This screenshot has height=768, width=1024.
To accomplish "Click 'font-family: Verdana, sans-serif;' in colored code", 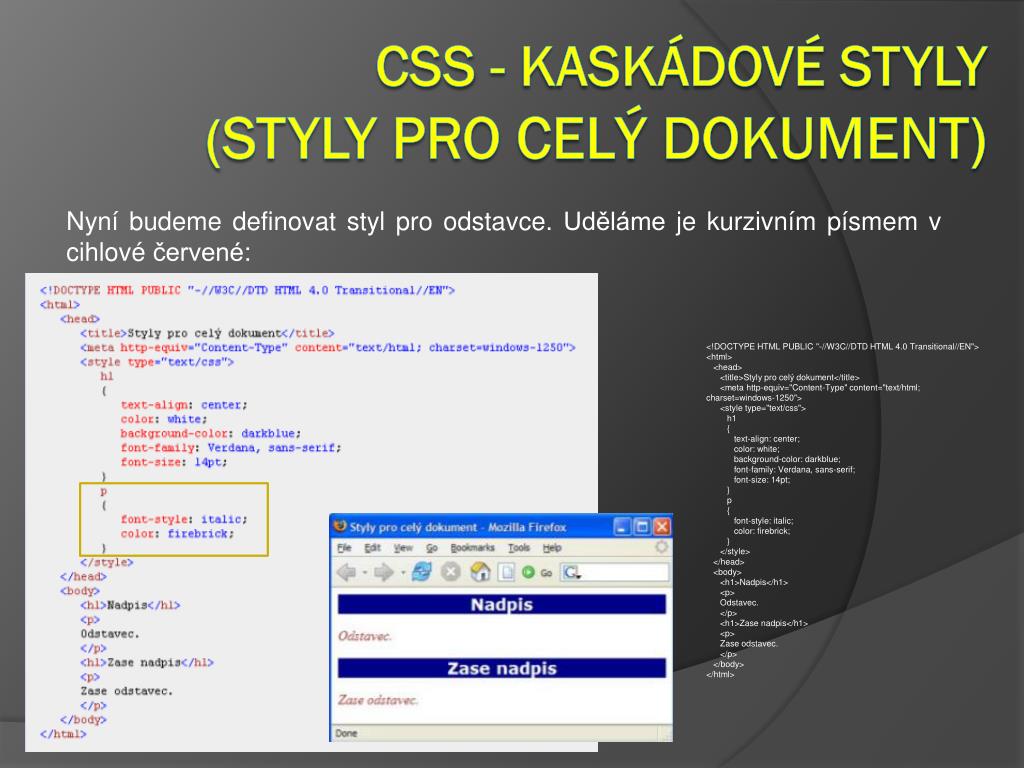I will click(231, 448).
